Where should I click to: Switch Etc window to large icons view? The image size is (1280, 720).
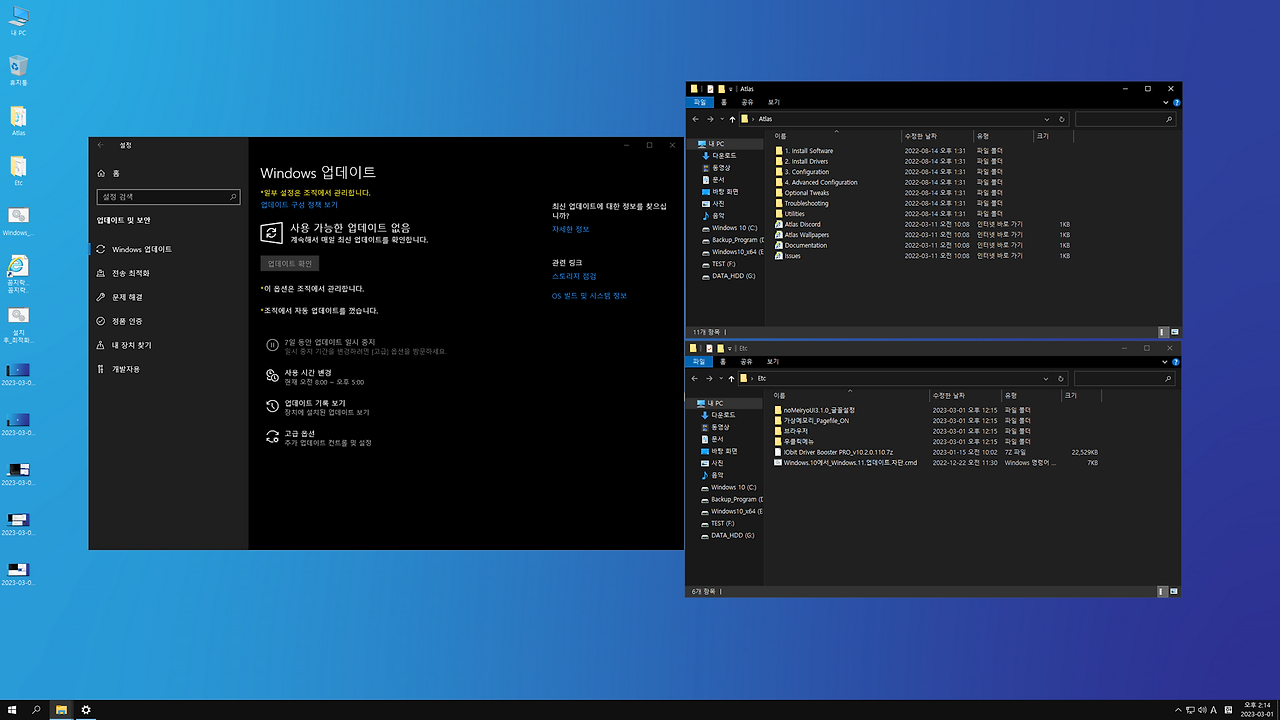point(1173,591)
